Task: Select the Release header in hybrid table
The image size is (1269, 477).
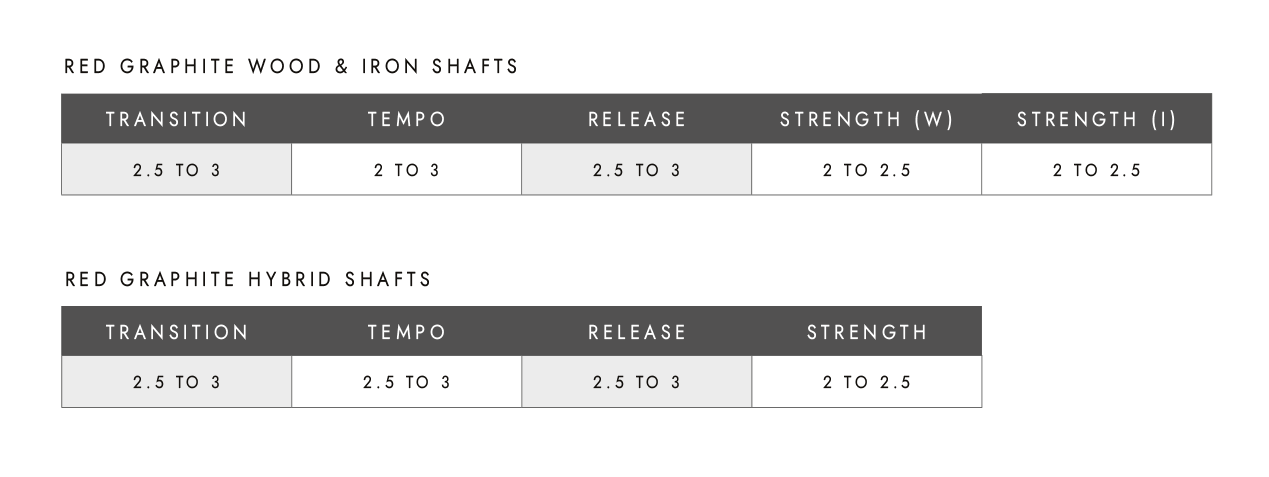Action: (x=637, y=332)
